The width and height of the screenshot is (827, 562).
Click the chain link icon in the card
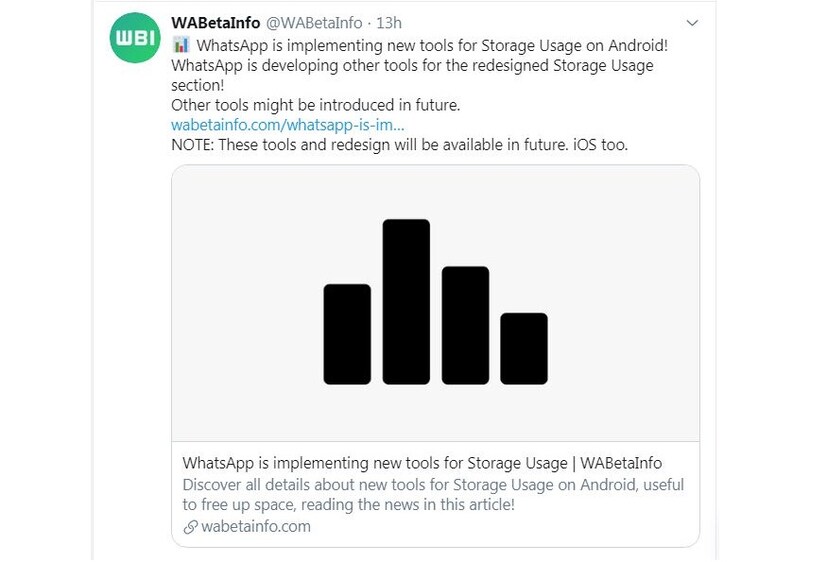pyautogui.click(x=189, y=527)
